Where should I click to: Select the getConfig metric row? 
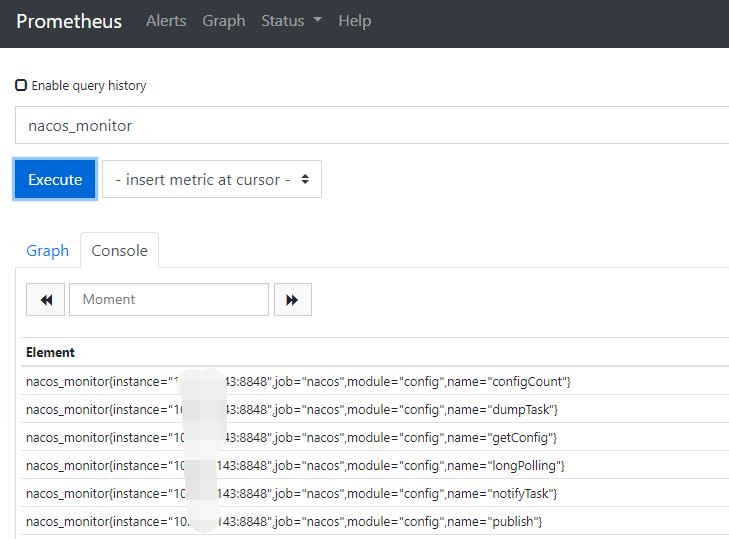click(x=375, y=437)
